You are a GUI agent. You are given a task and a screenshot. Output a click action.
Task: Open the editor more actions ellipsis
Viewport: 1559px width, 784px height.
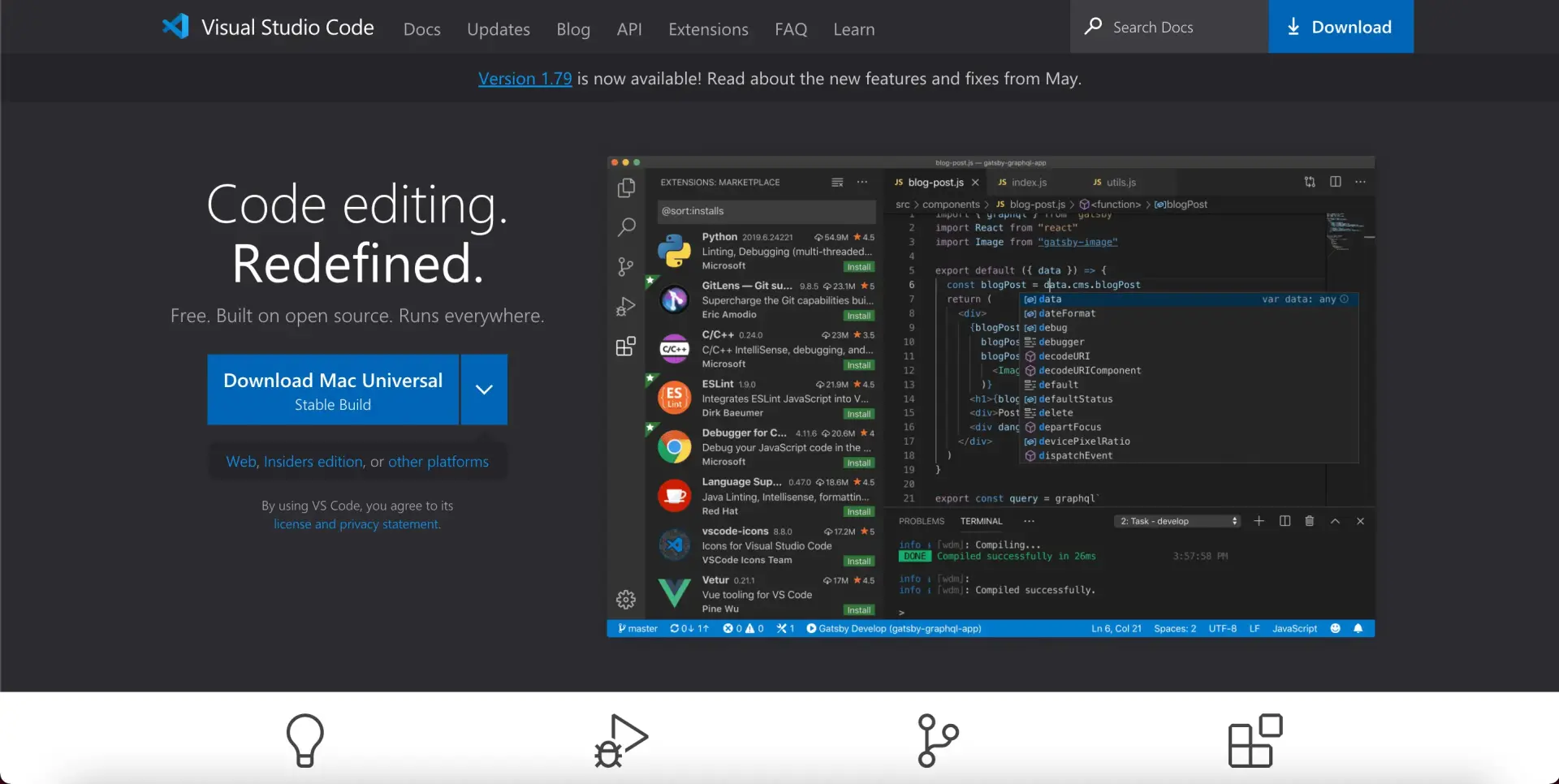pos(1361,182)
